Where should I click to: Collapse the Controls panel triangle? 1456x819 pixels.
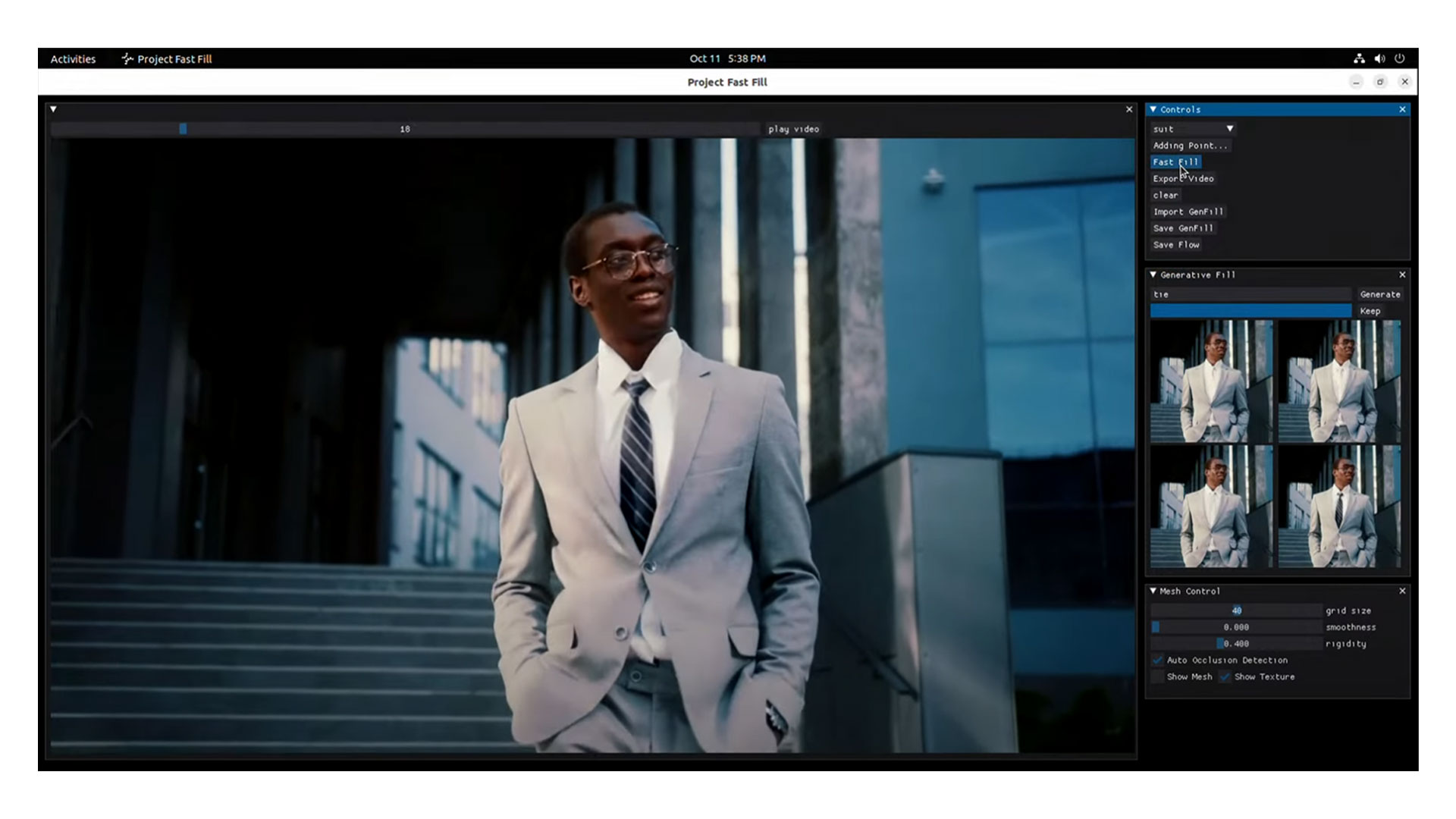(1153, 109)
